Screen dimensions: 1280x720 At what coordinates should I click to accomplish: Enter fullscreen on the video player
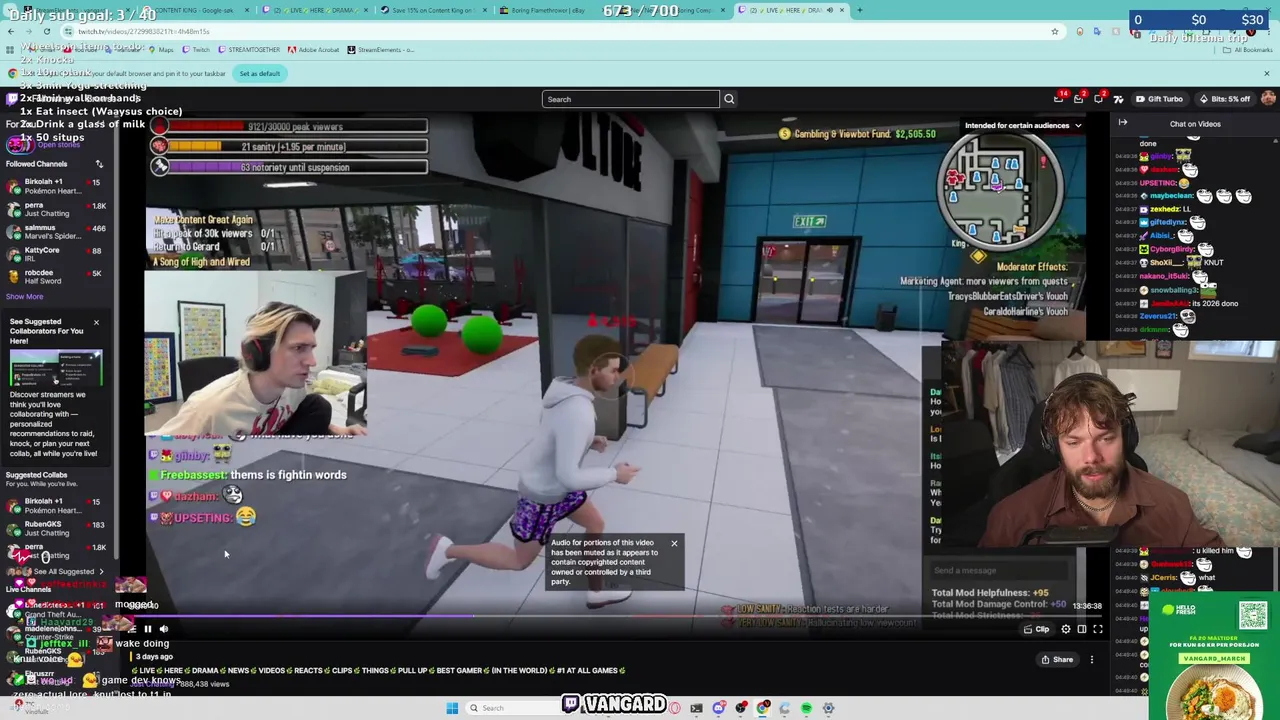point(1098,629)
